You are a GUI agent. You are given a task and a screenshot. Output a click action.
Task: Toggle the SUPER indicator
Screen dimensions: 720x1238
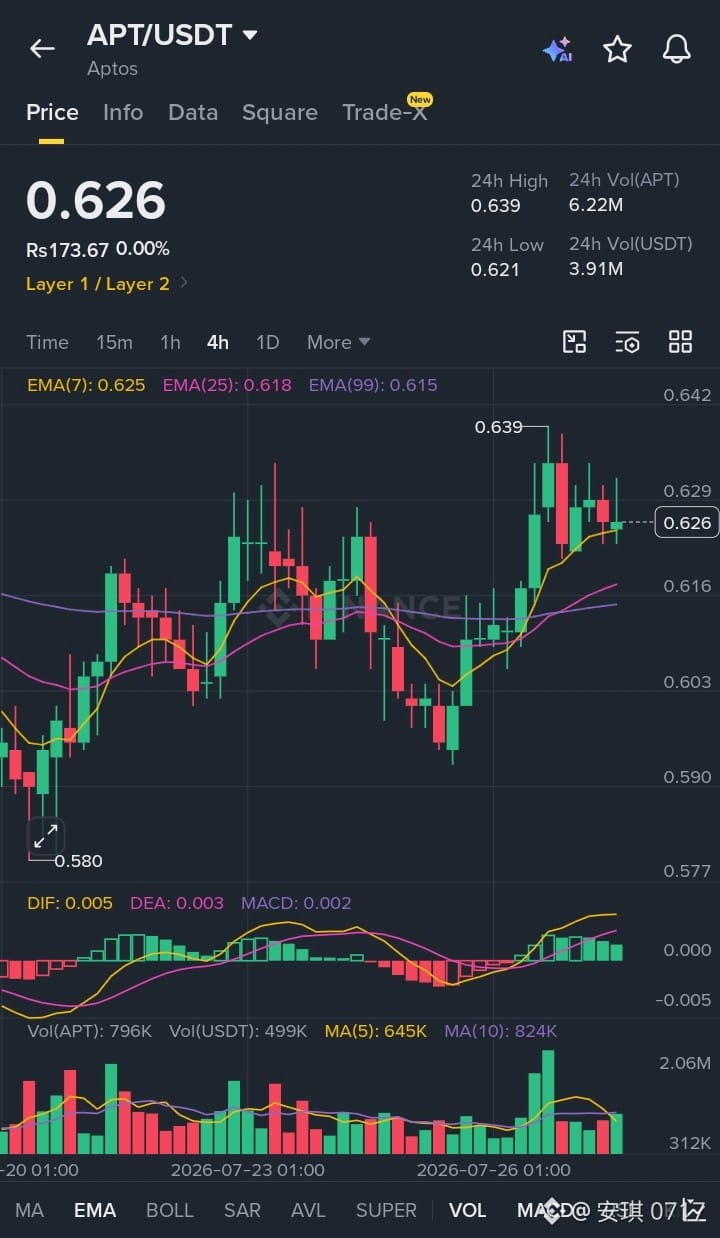[x=386, y=1210]
